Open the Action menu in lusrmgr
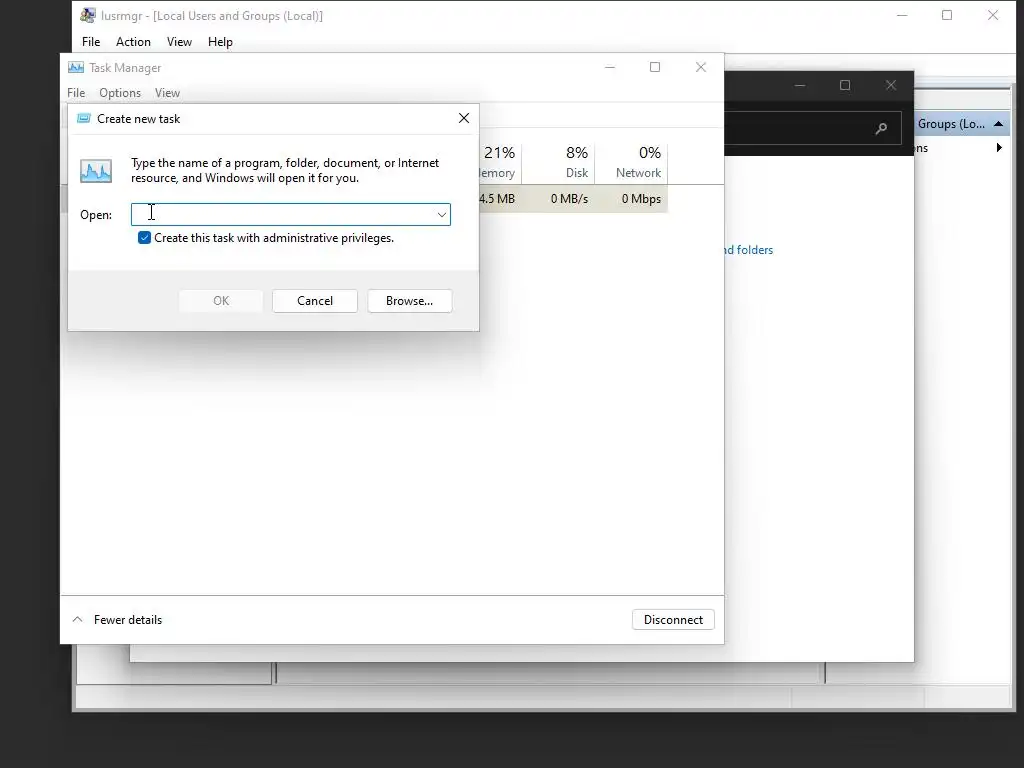1024x768 pixels. [133, 42]
